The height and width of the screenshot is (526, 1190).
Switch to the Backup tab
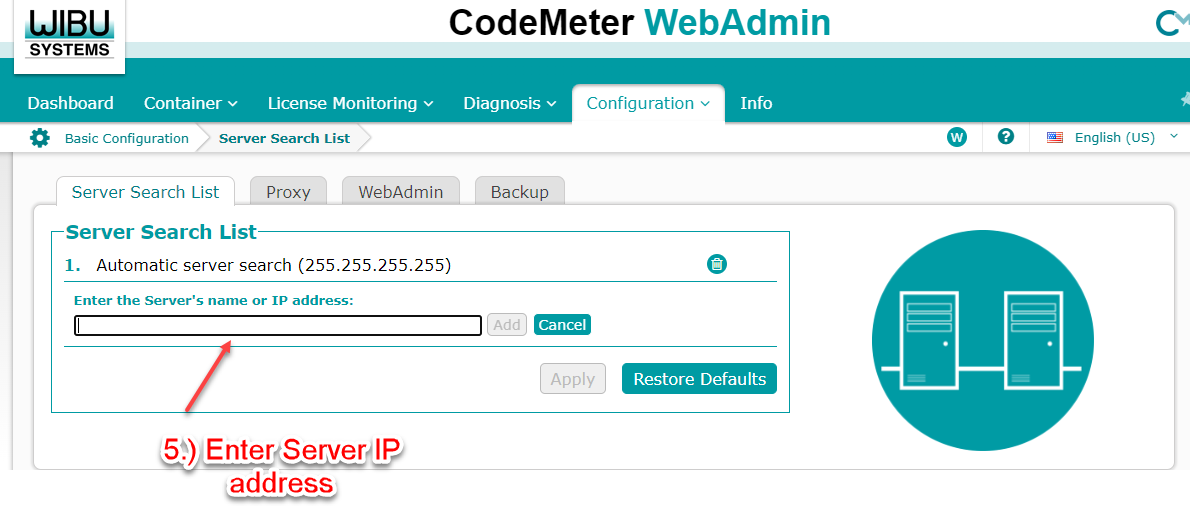click(x=520, y=192)
